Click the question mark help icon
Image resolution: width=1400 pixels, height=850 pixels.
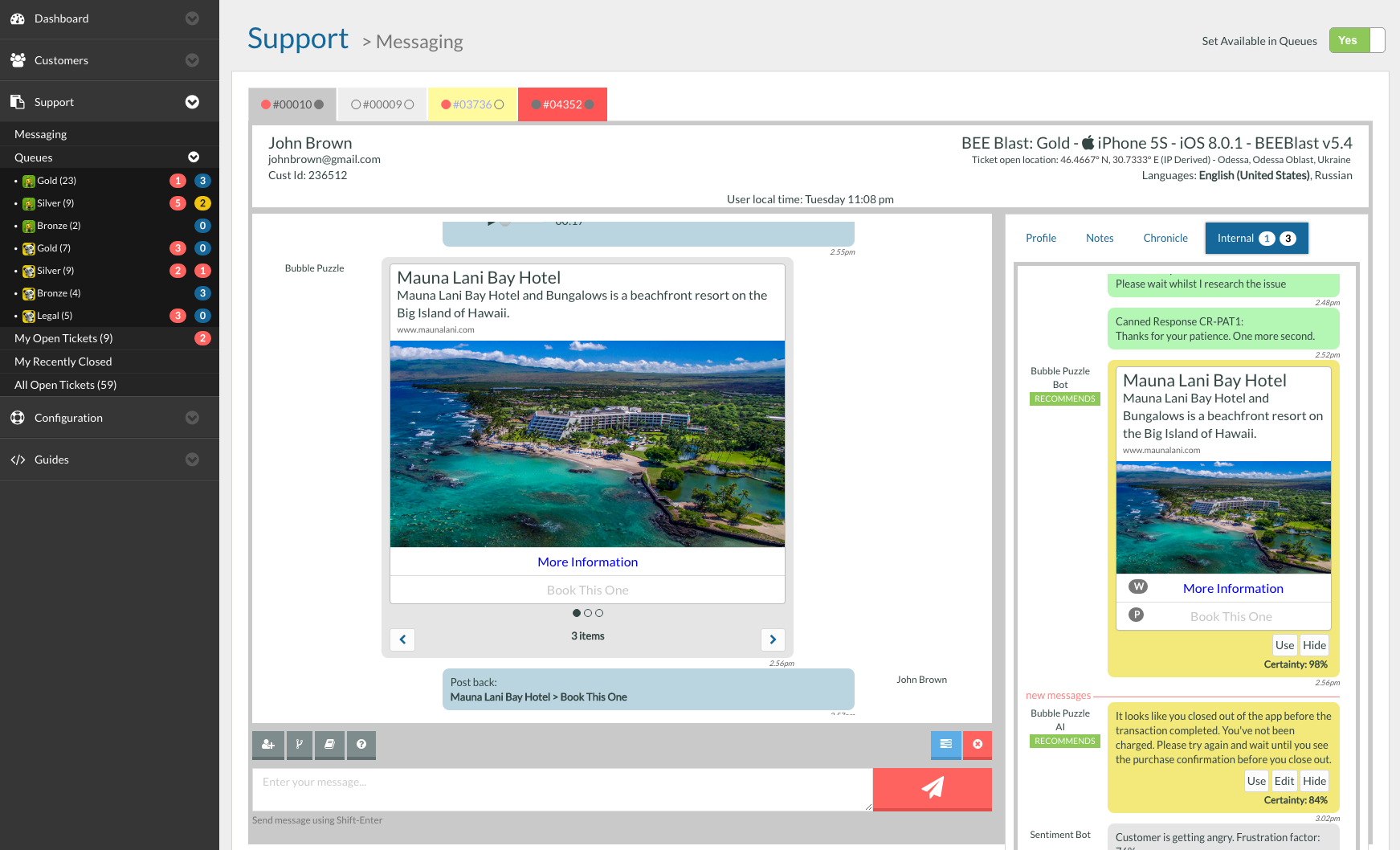(361, 745)
